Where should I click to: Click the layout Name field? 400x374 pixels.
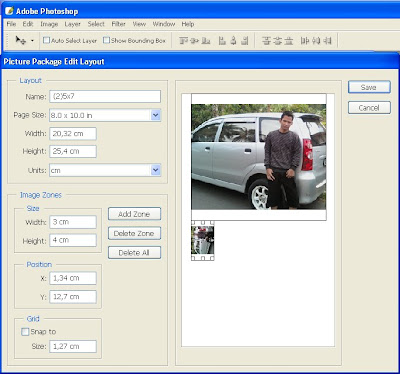coord(105,97)
